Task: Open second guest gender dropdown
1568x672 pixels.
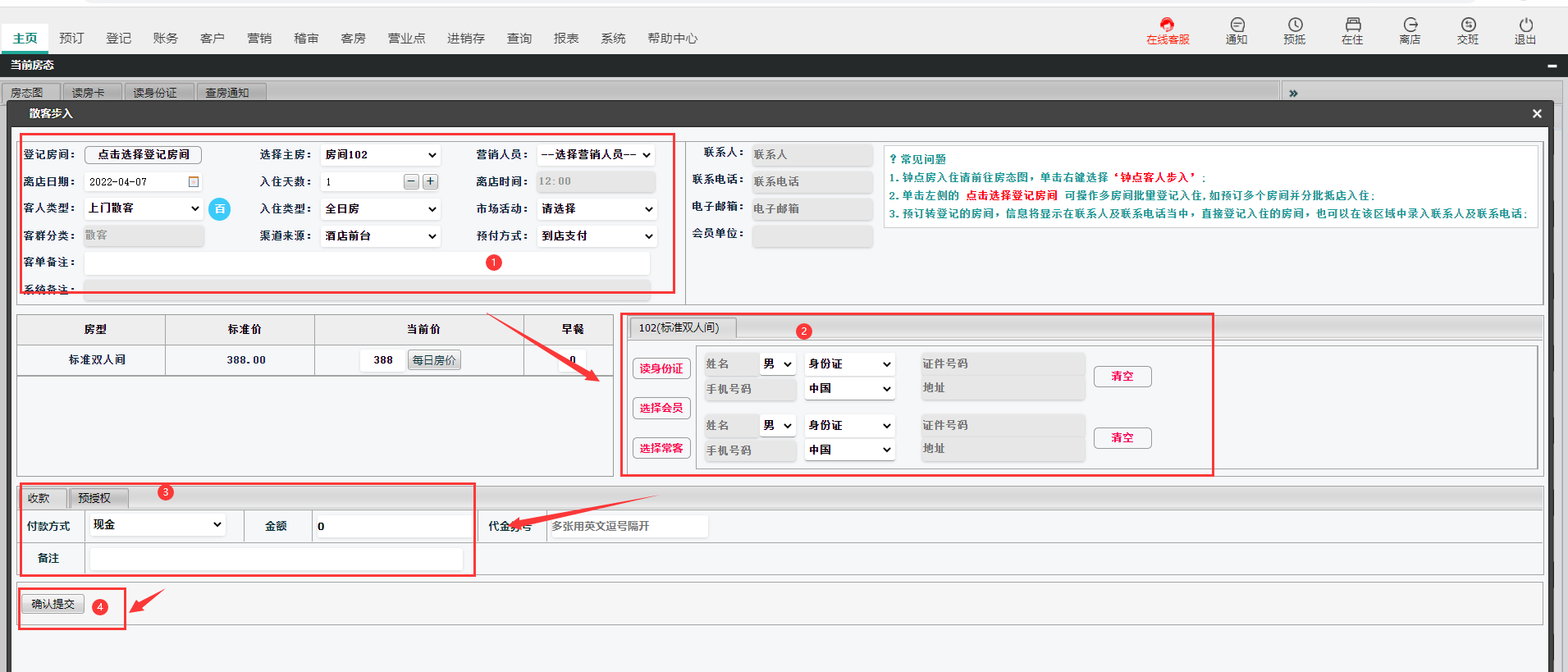Action: tap(777, 425)
